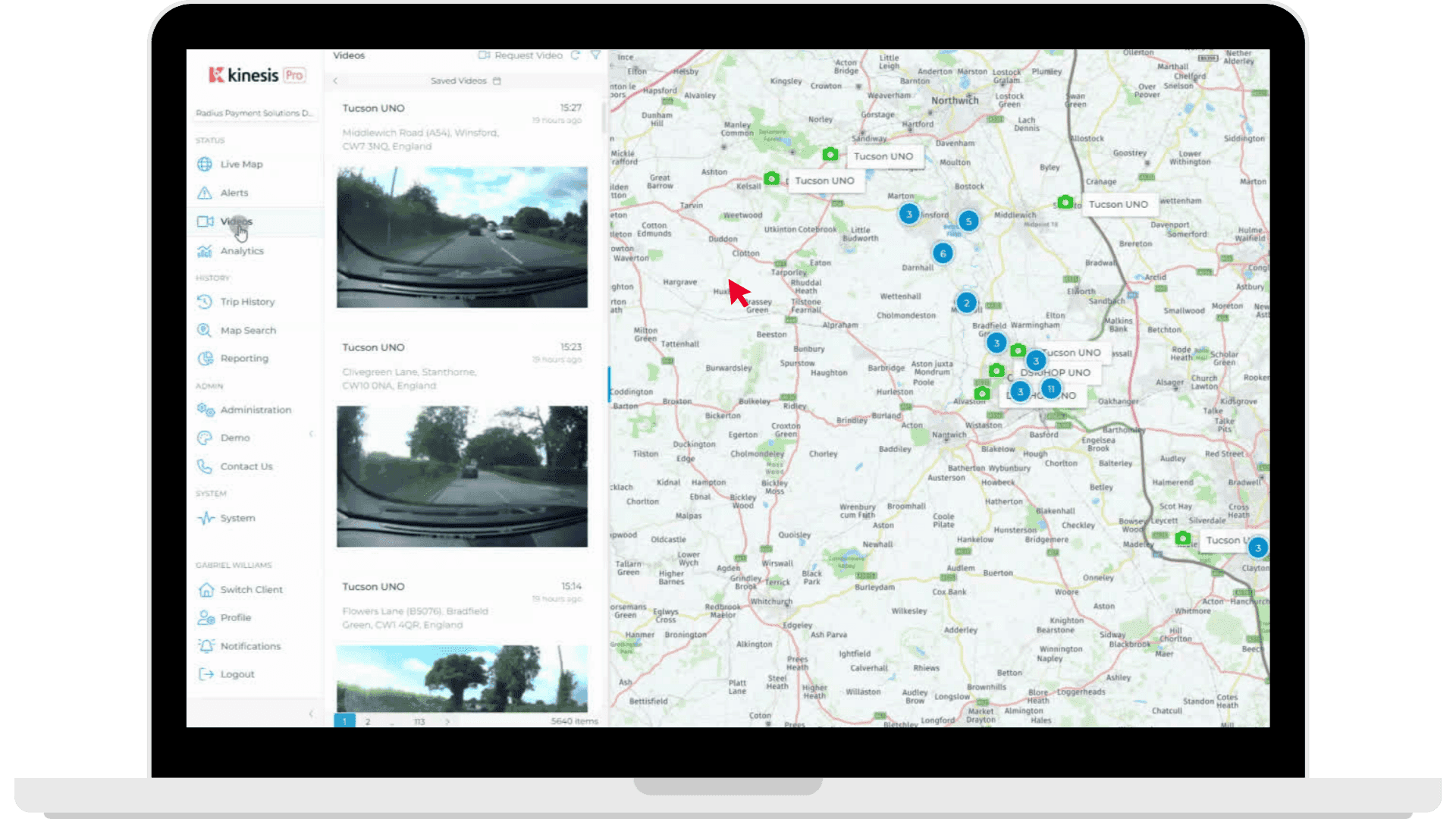Image resolution: width=1456 pixels, height=819 pixels.
Task: Click the Logout link
Action: [237, 675]
